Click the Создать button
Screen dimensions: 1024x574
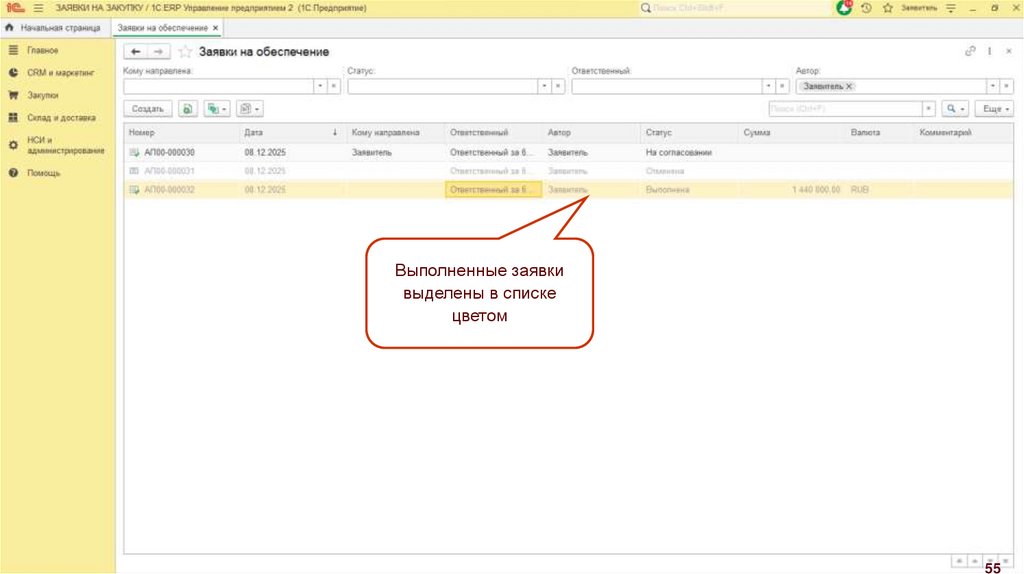(x=148, y=109)
